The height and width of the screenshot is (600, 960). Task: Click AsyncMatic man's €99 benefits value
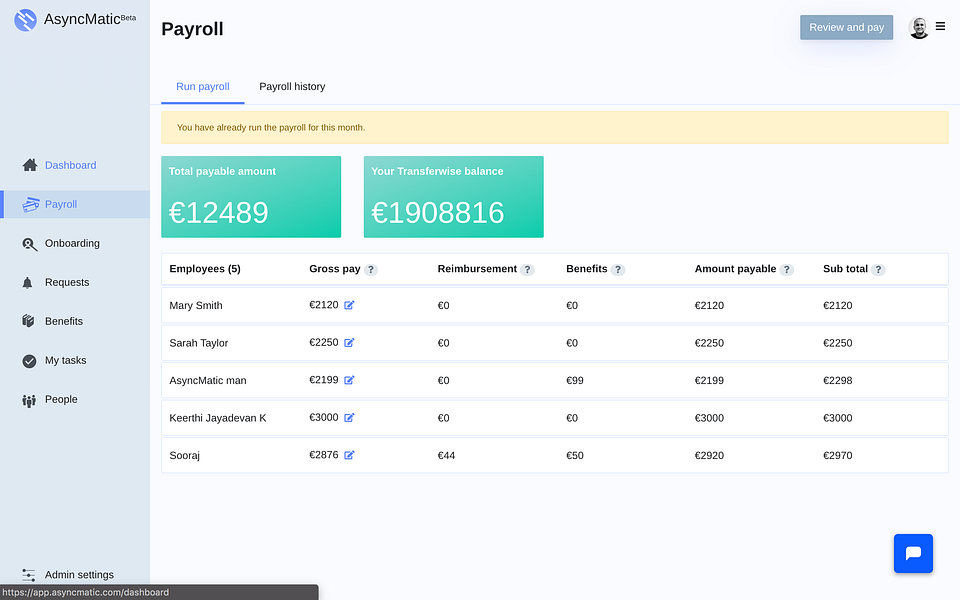pos(575,380)
